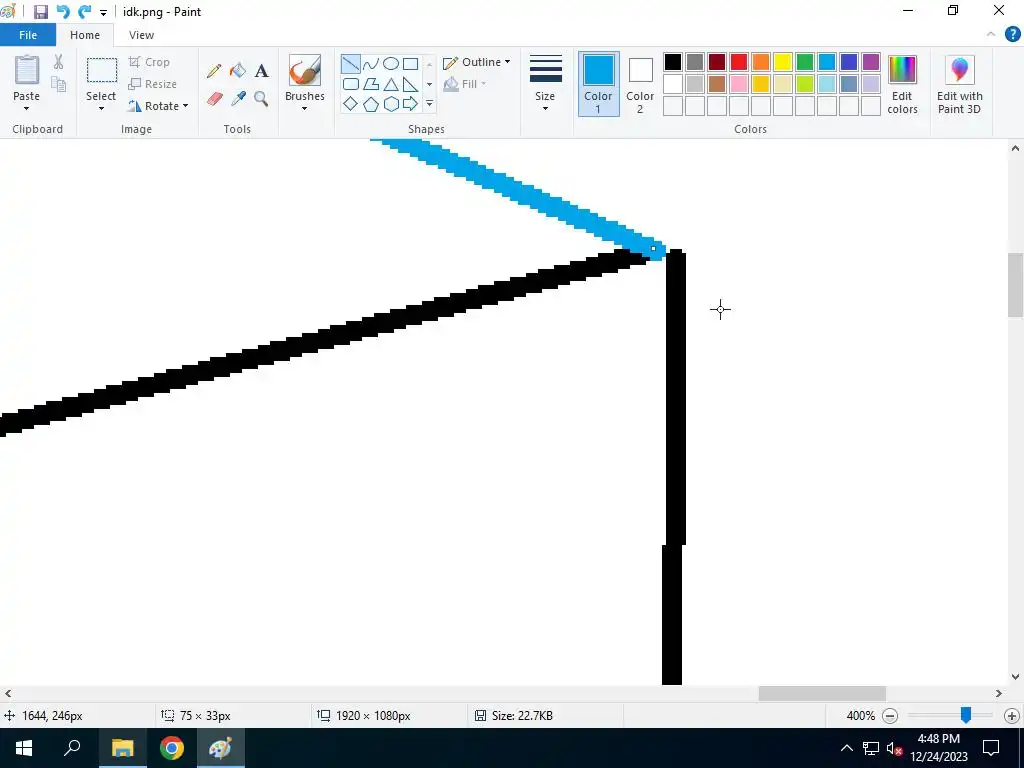Zoom in with the plus button

click(1012, 716)
